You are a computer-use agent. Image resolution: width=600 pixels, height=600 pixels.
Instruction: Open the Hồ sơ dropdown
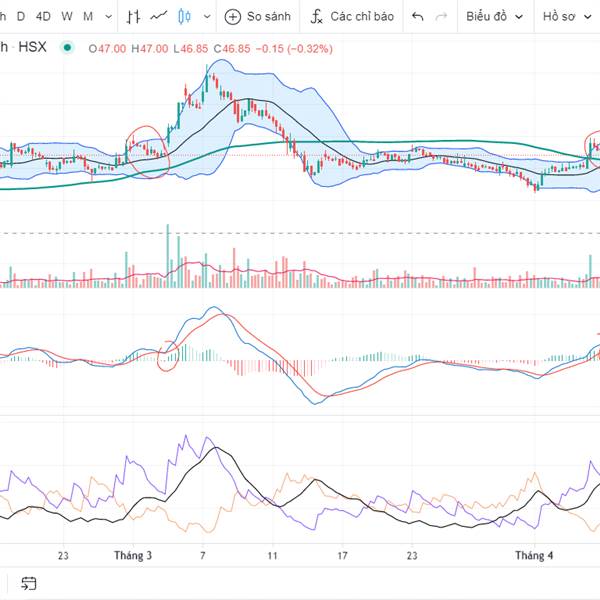pyautogui.click(x=567, y=16)
